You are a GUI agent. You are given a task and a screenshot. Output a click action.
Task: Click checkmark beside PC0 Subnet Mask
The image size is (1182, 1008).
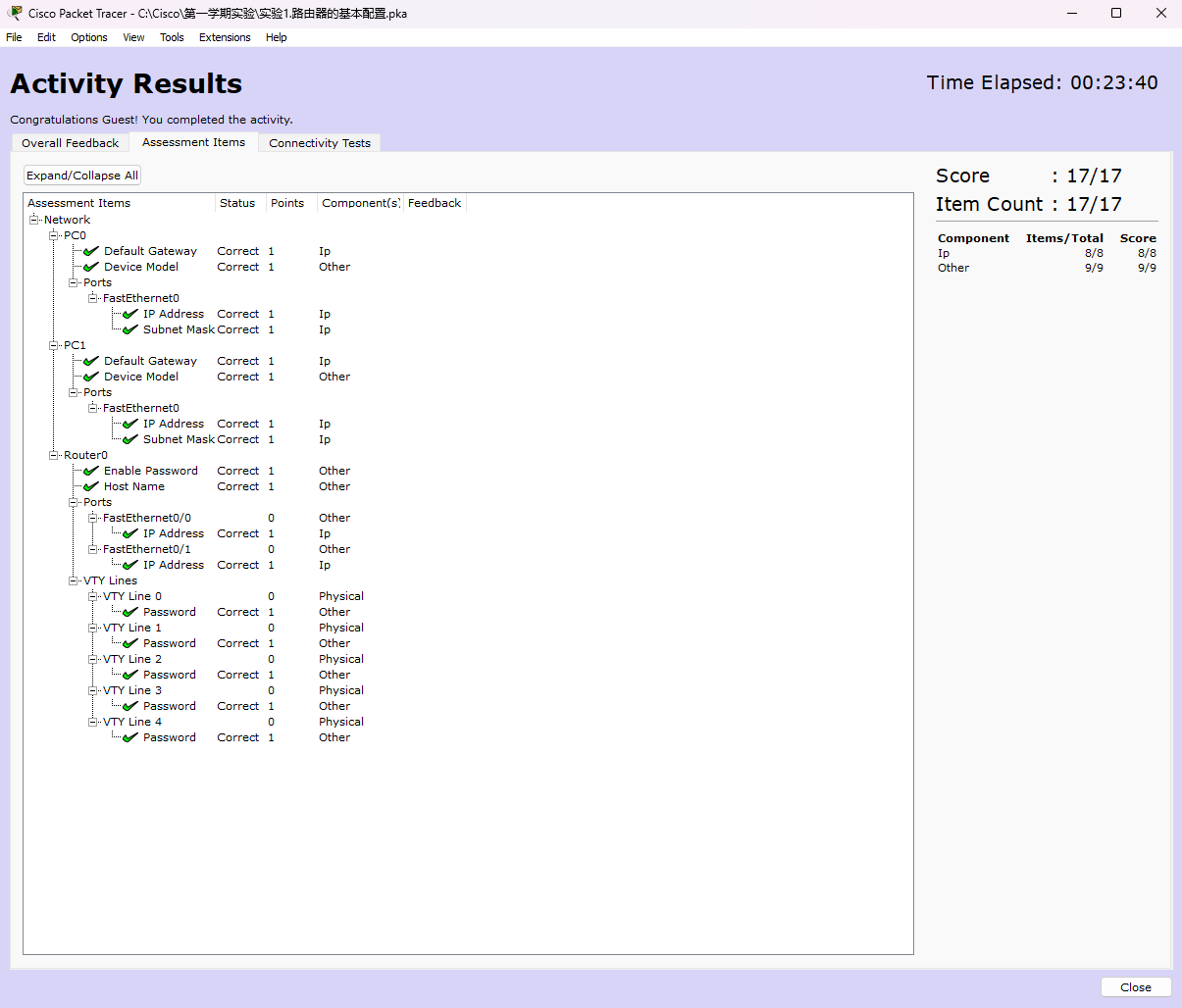(x=130, y=329)
